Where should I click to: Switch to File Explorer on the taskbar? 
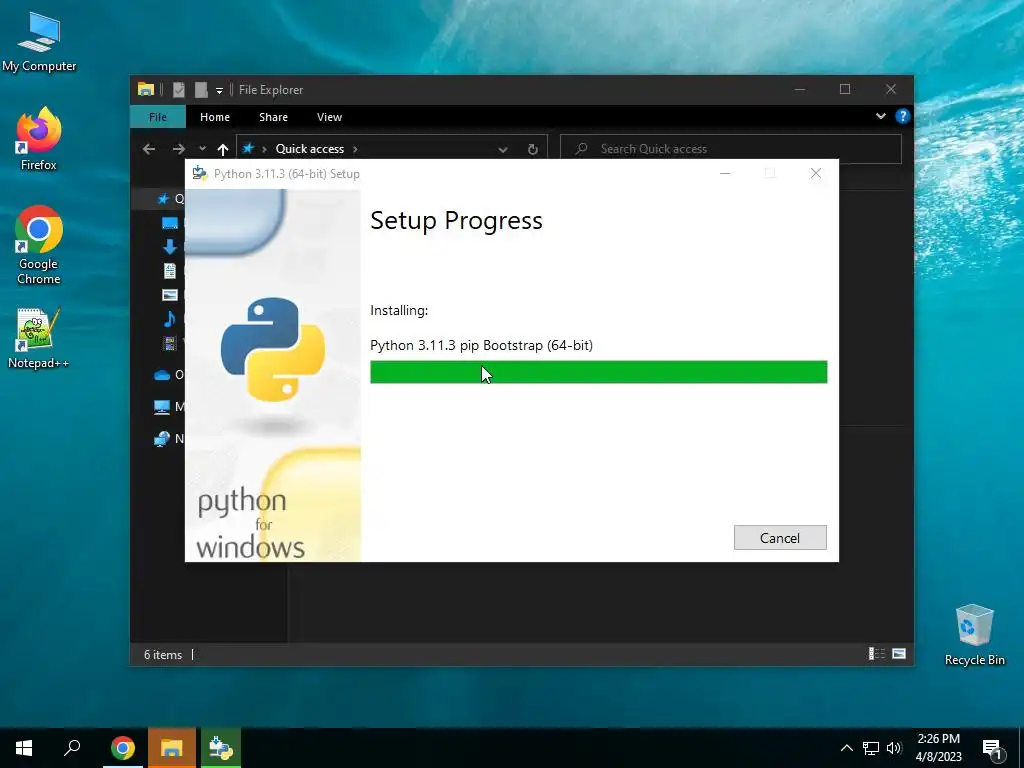click(172, 748)
